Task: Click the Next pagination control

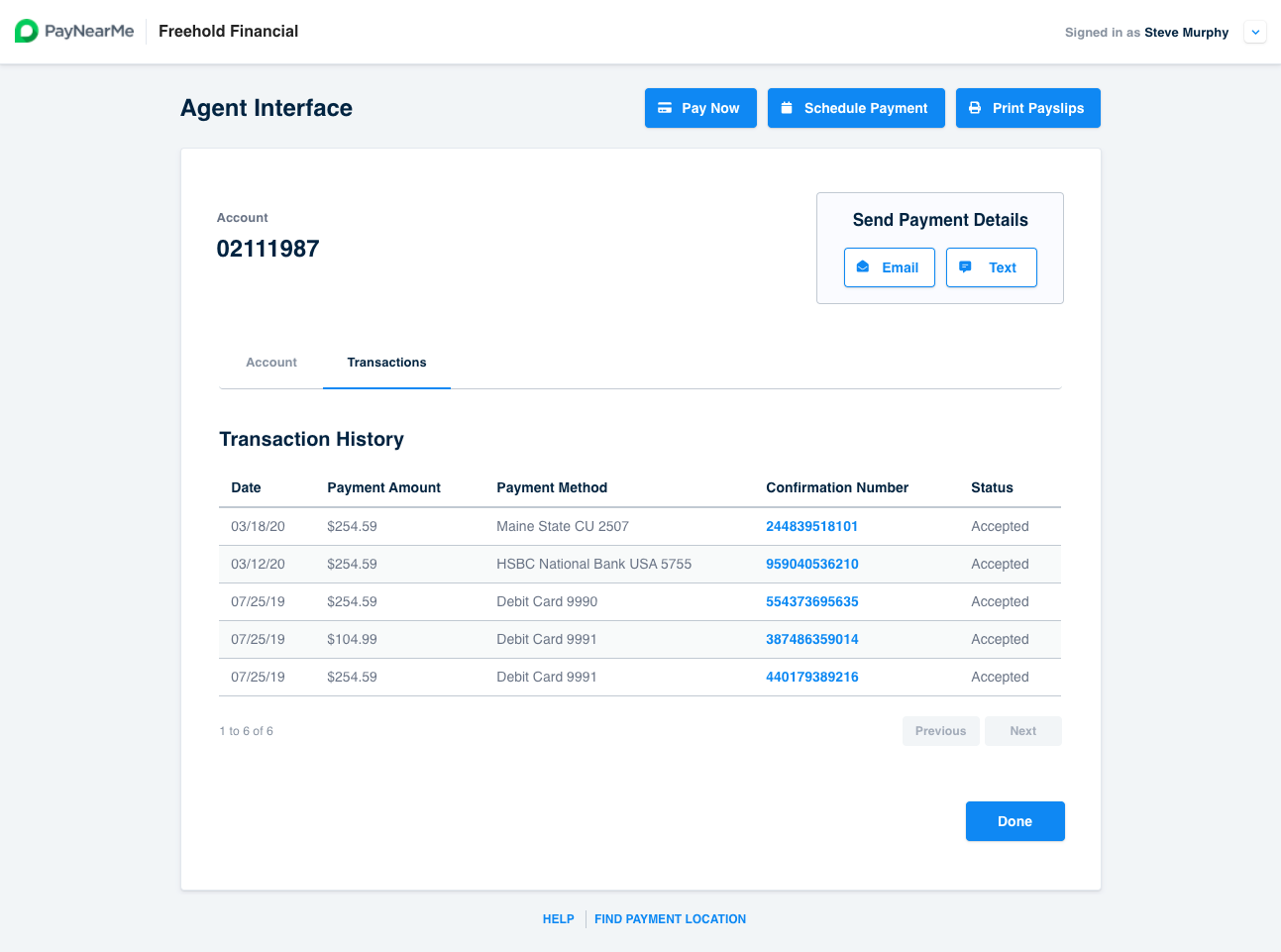Action: click(1022, 730)
